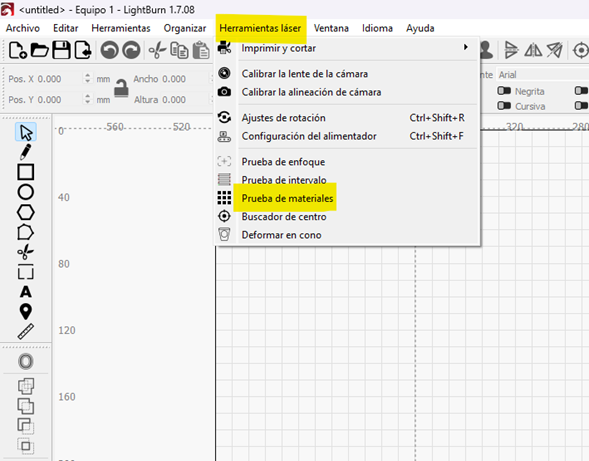Select the Draw Lines pencil tool

tap(25, 152)
